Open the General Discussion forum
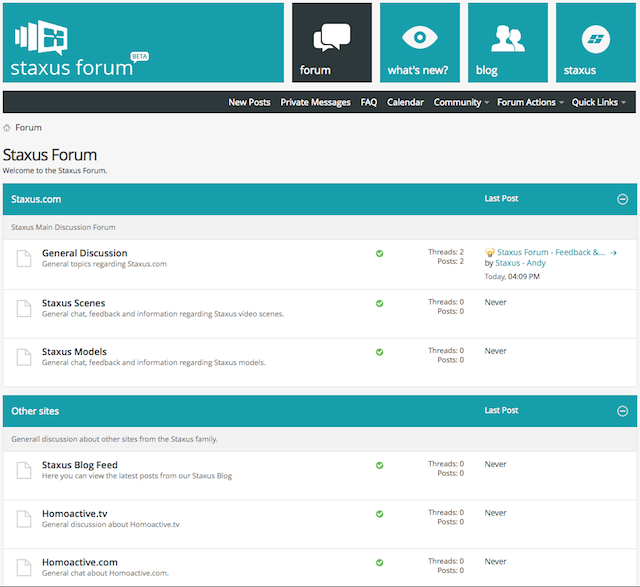 coord(84,253)
